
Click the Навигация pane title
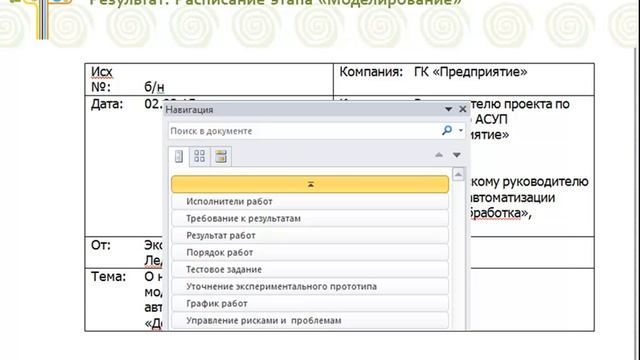189,110
